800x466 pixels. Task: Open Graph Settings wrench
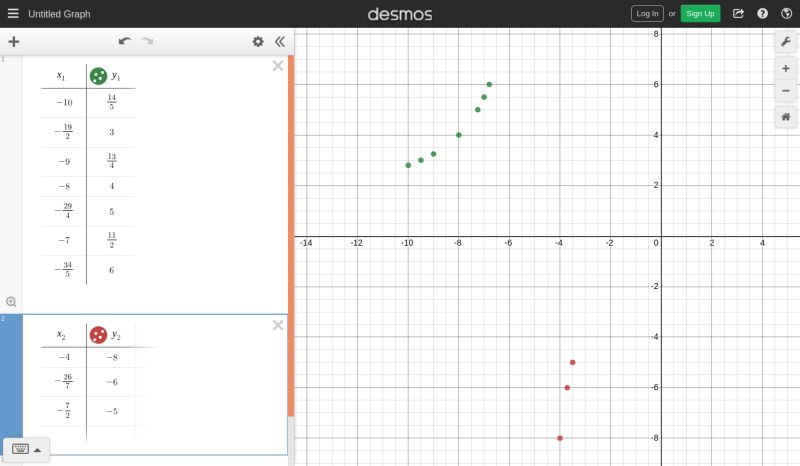click(x=786, y=41)
